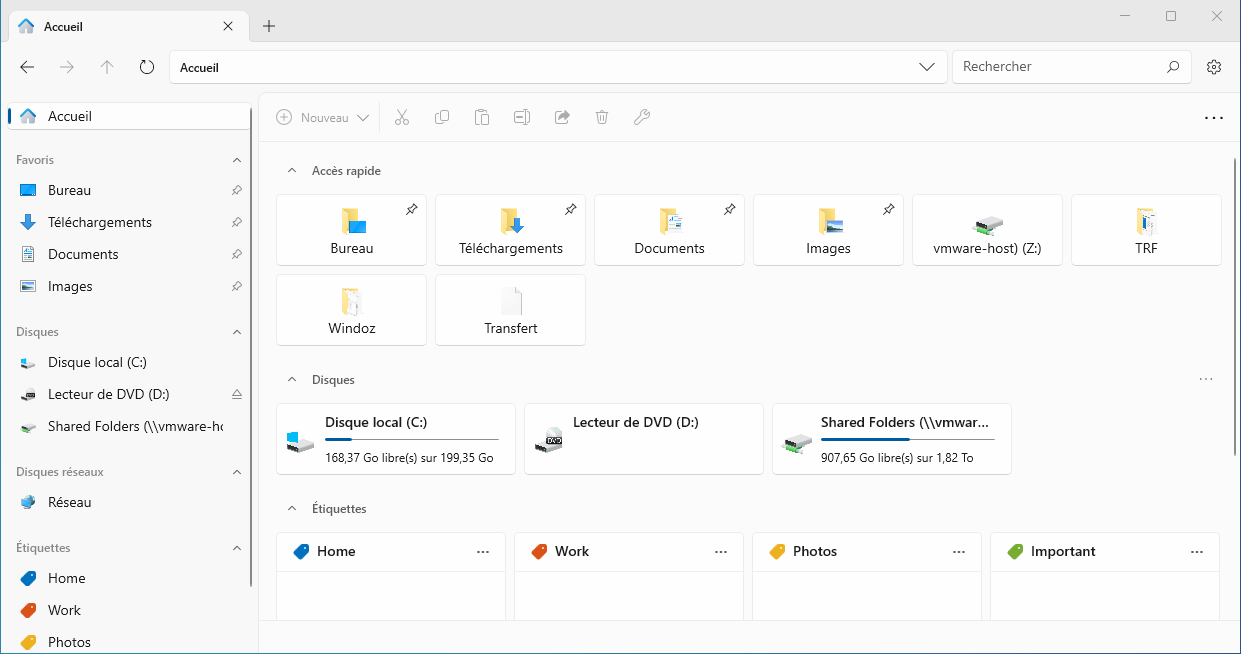Collapse the Favoris sidebar section
The image size is (1241, 654).
point(237,160)
